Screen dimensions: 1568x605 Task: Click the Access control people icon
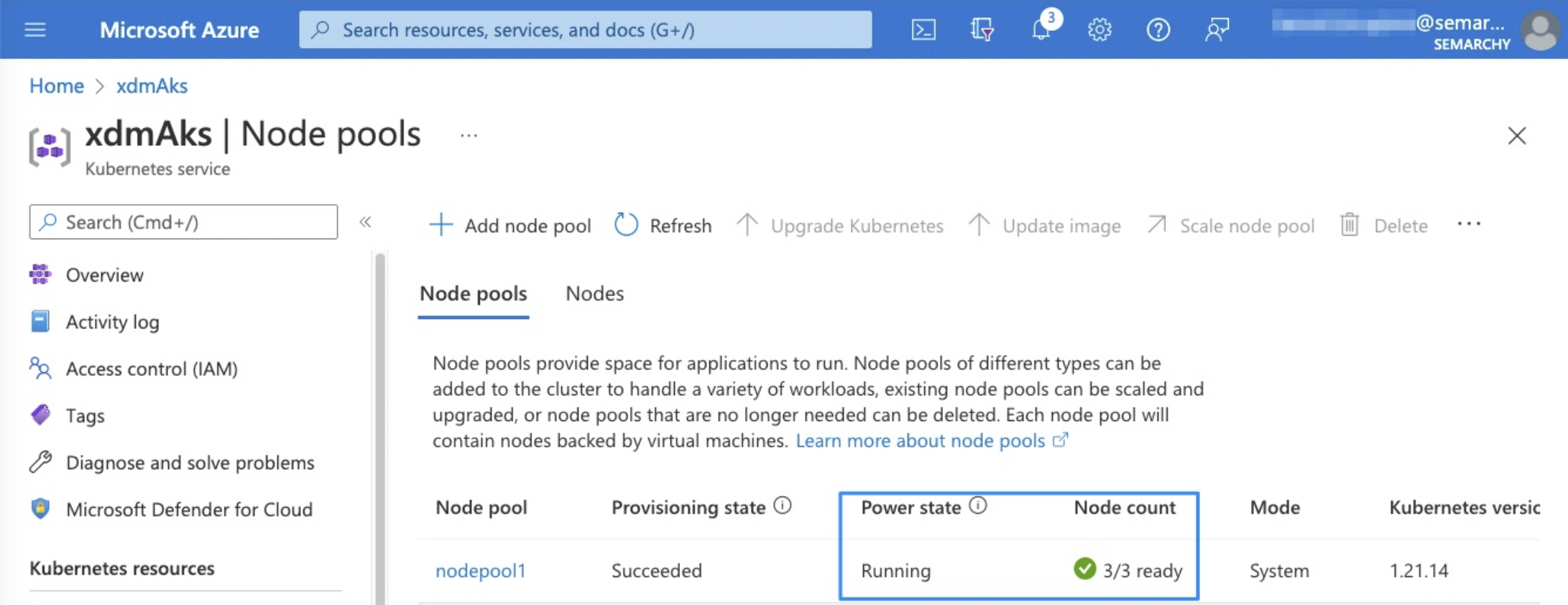(x=40, y=368)
